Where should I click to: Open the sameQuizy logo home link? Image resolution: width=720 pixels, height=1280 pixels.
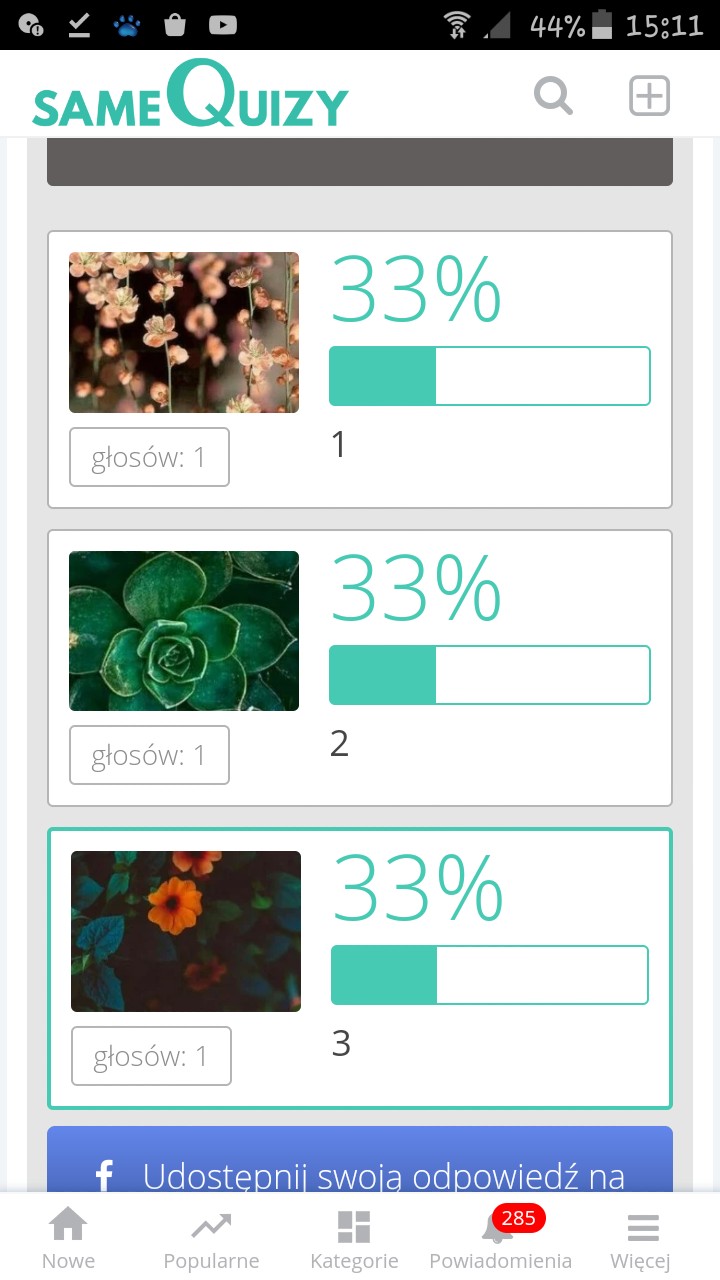[190, 96]
